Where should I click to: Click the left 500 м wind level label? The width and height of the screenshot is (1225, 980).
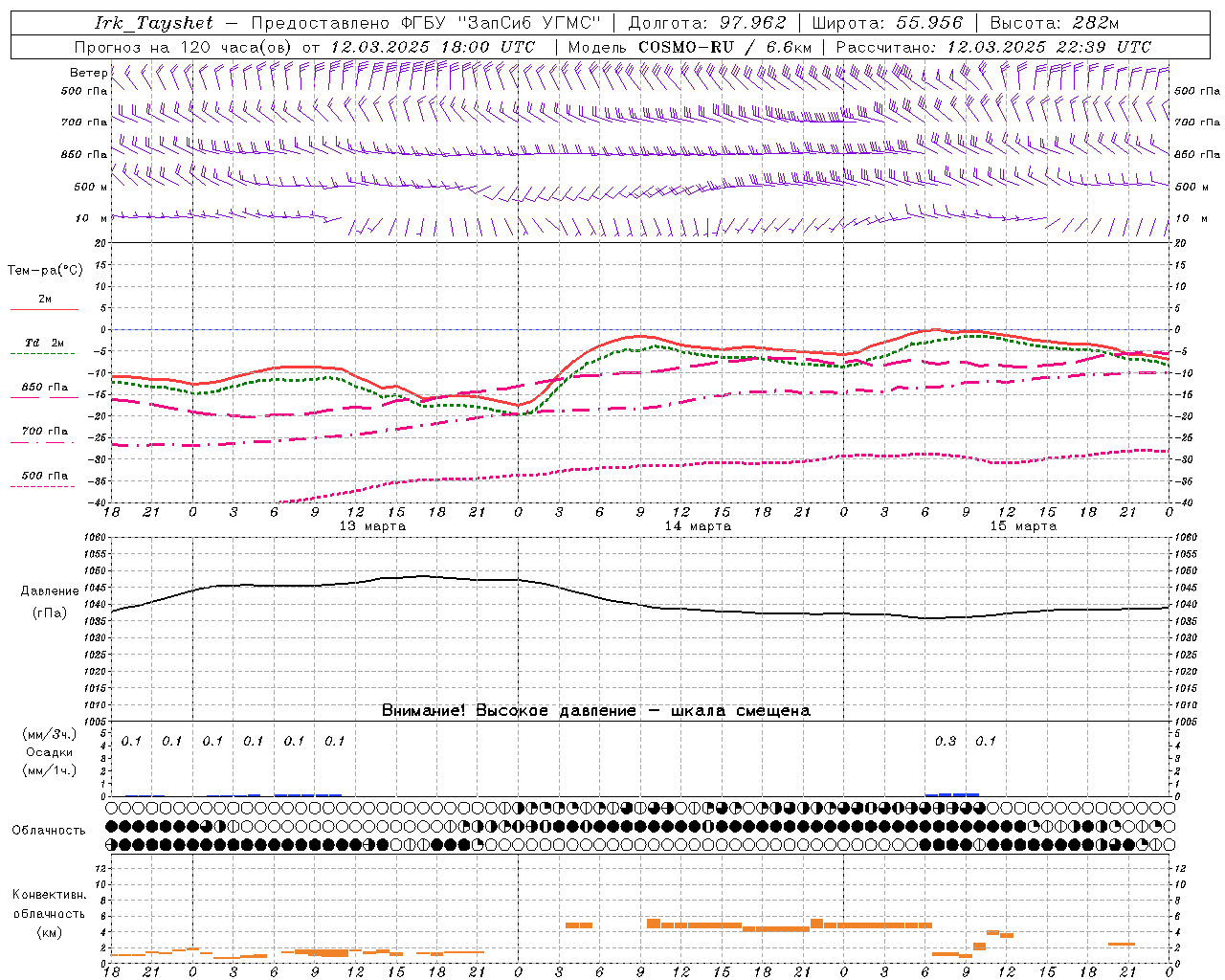pos(91,187)
